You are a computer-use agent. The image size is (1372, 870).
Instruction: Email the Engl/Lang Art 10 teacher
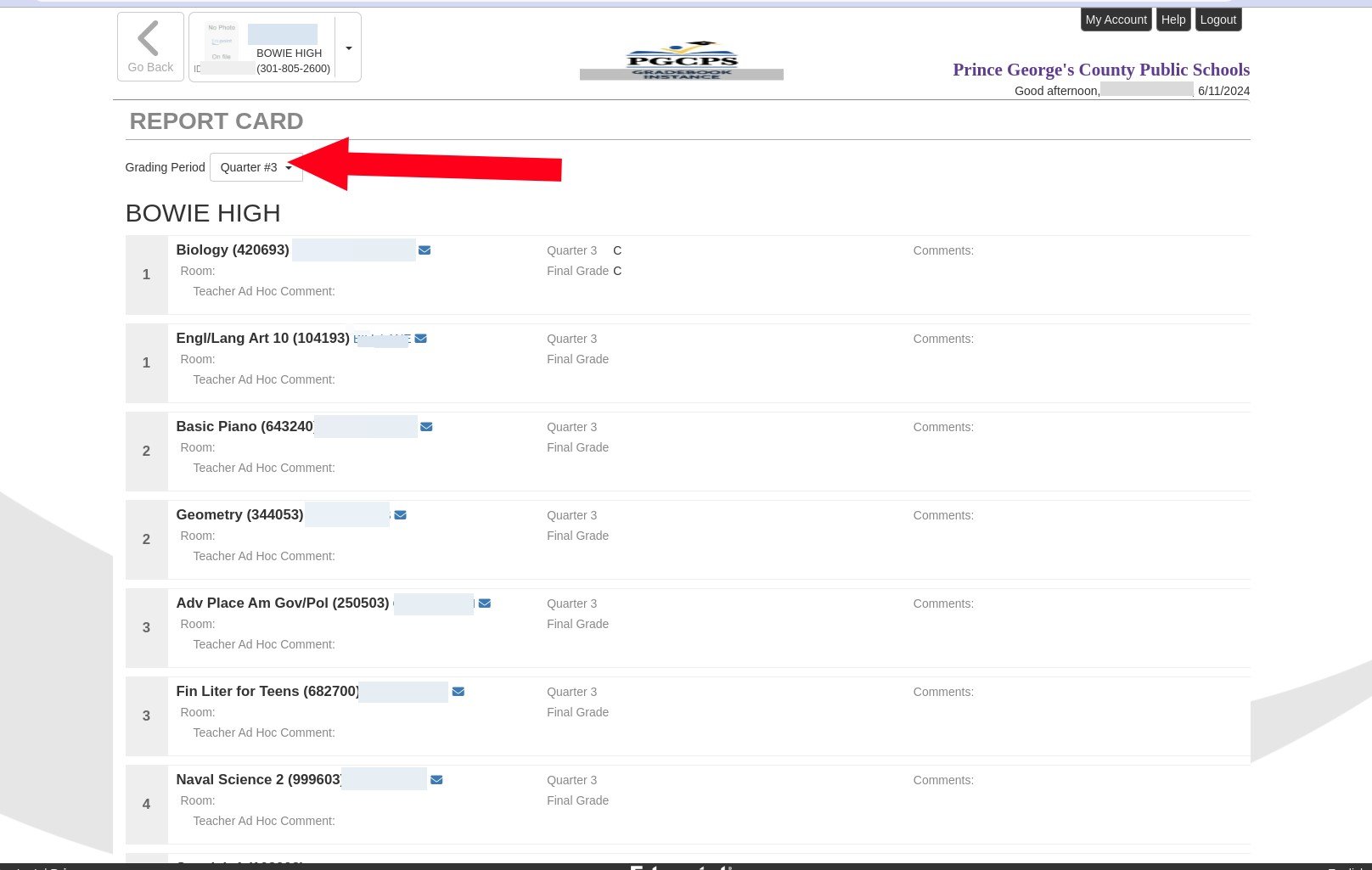pyautogui.click(x=421, y=339)
